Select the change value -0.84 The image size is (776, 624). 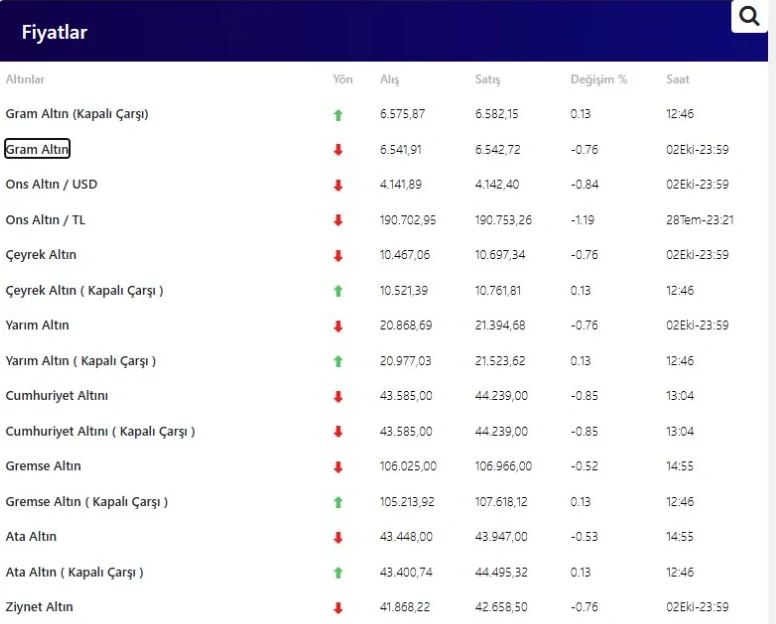(584, 185)
